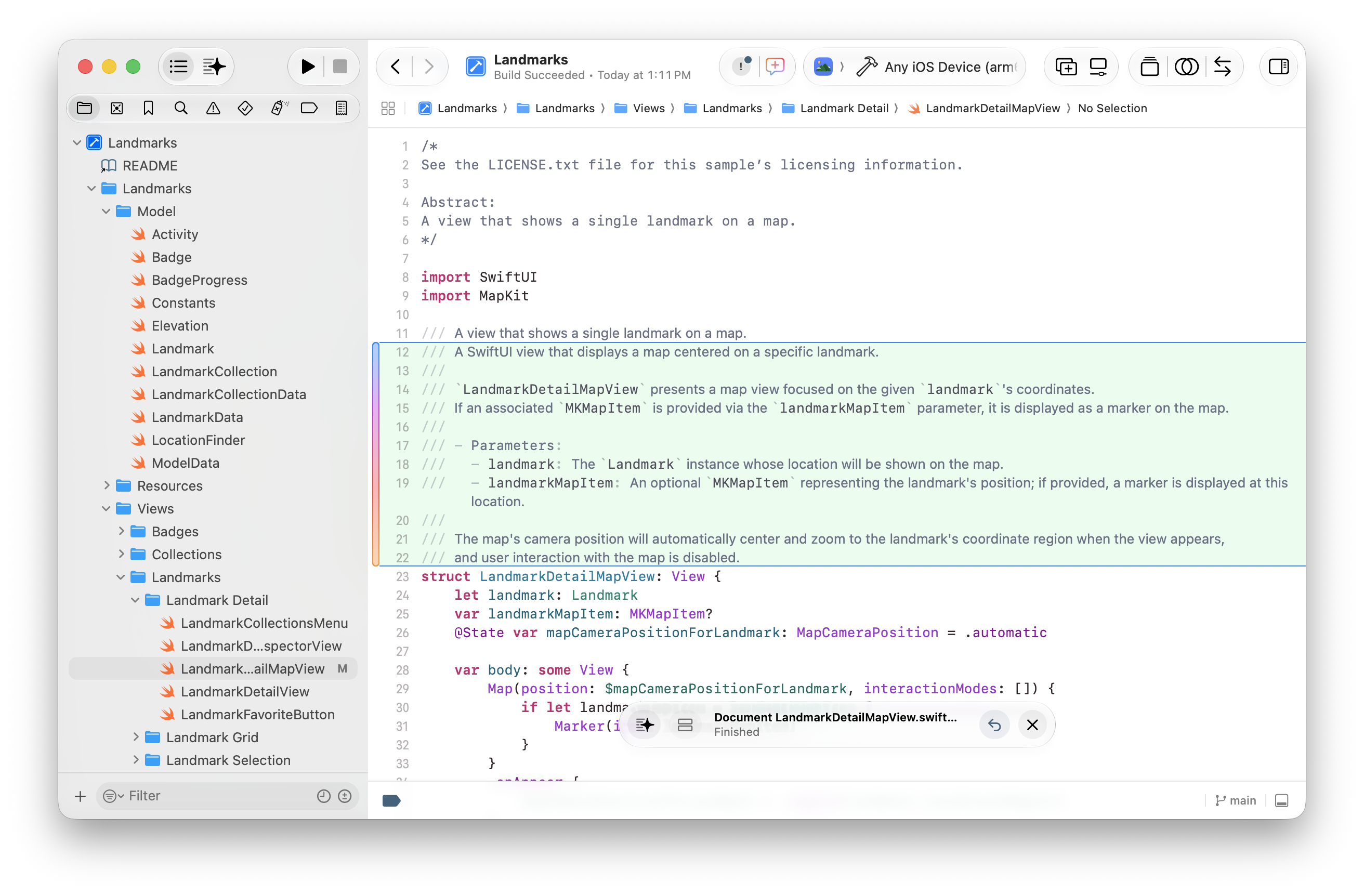Viewport: 1364px width, 896px height.
Task: Open the stacked windows toolbar icon
Action: coord(1149,67)
